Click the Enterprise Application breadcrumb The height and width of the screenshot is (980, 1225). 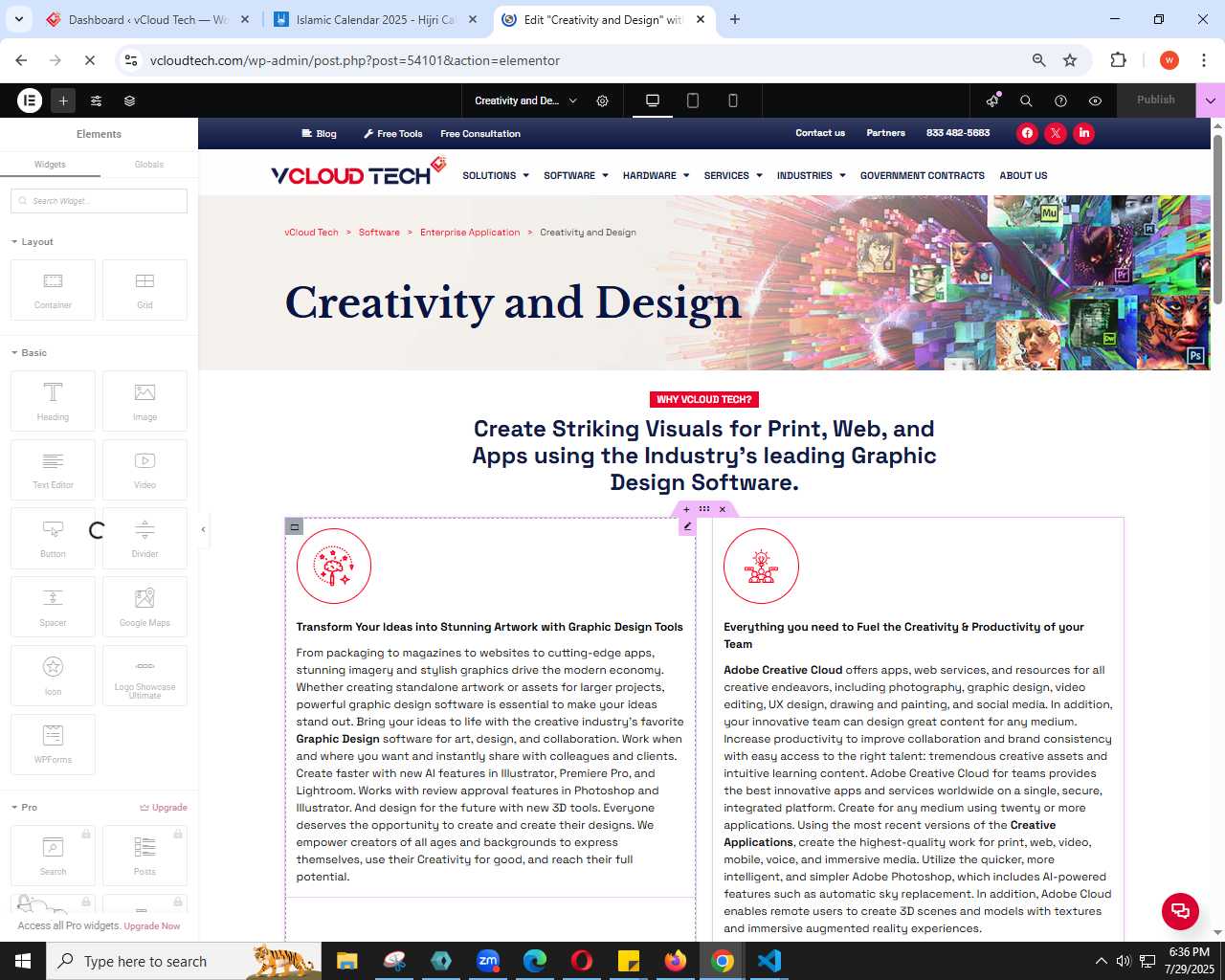[470, 233]
